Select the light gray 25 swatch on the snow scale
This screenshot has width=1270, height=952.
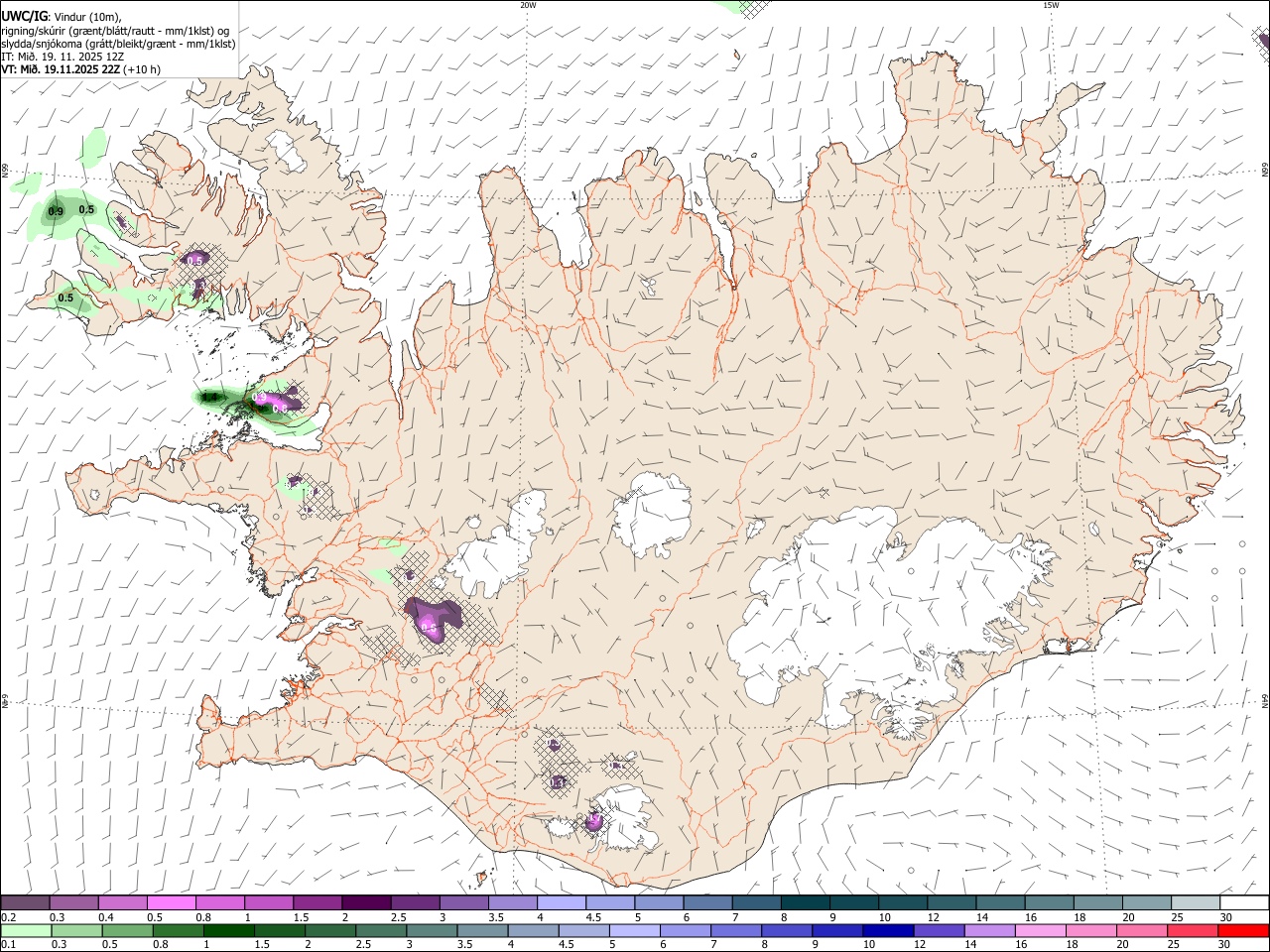pos(1195,902)
